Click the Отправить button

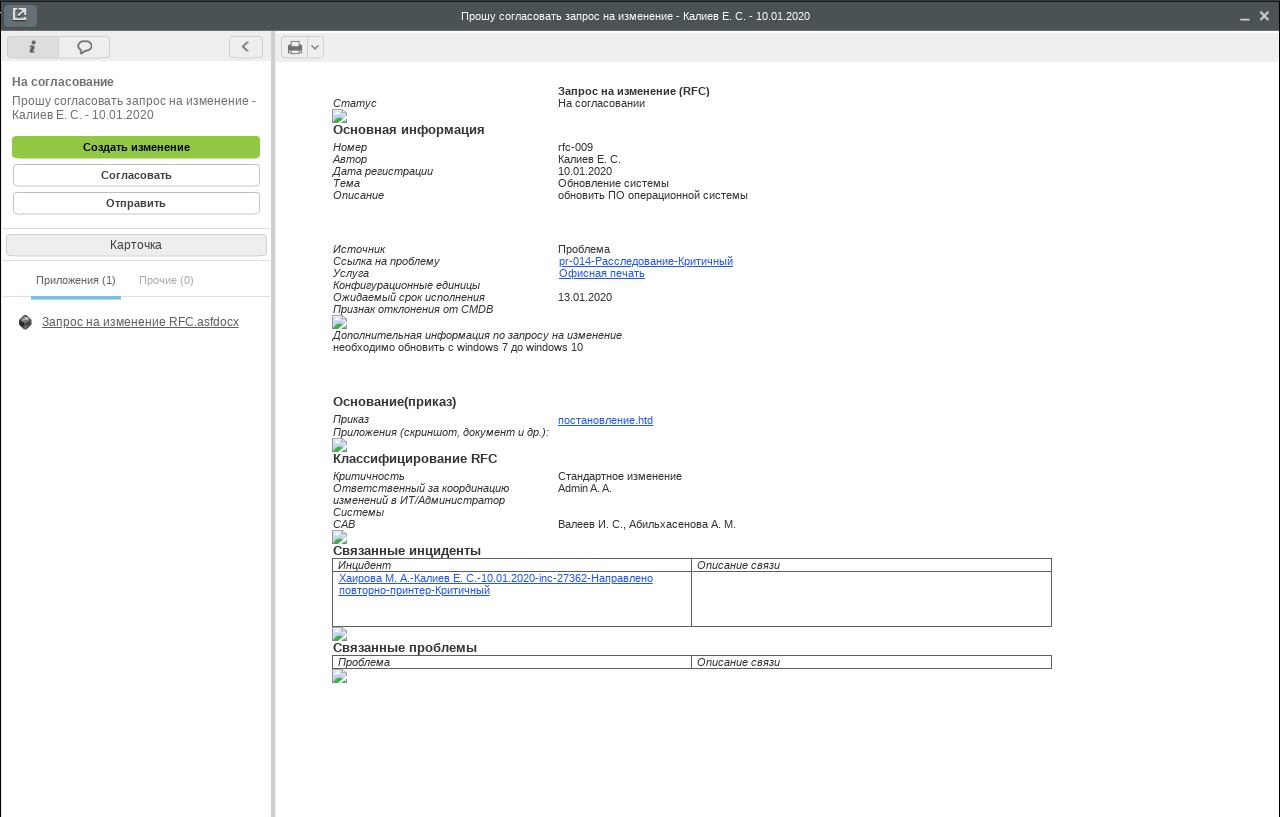pos(136,203)
